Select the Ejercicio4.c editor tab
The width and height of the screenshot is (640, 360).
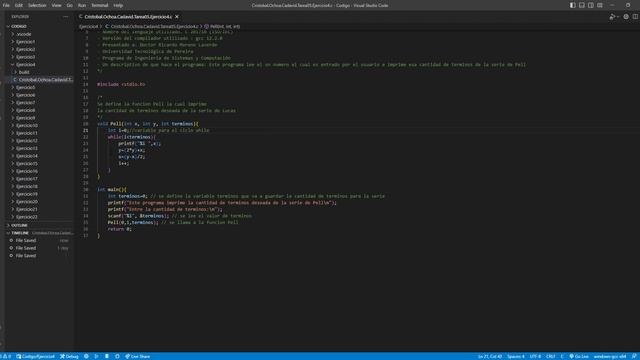(128, 17)
